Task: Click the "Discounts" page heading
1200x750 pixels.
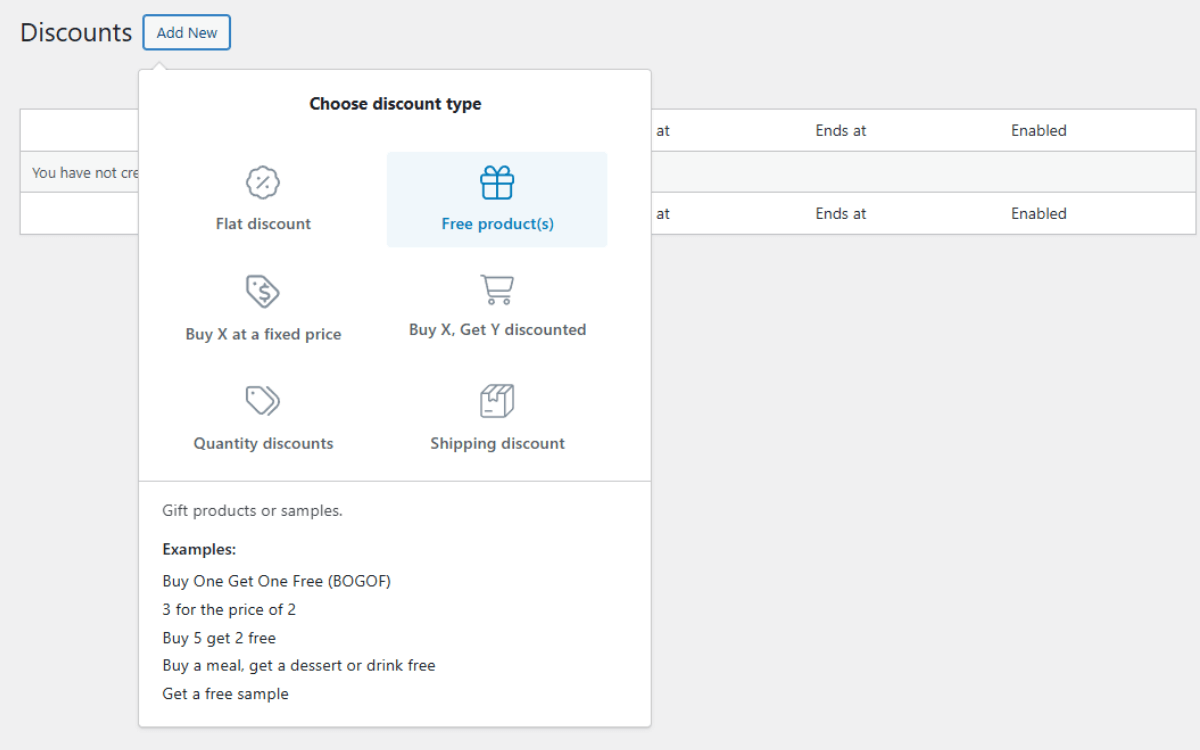Action: point(76,33)
